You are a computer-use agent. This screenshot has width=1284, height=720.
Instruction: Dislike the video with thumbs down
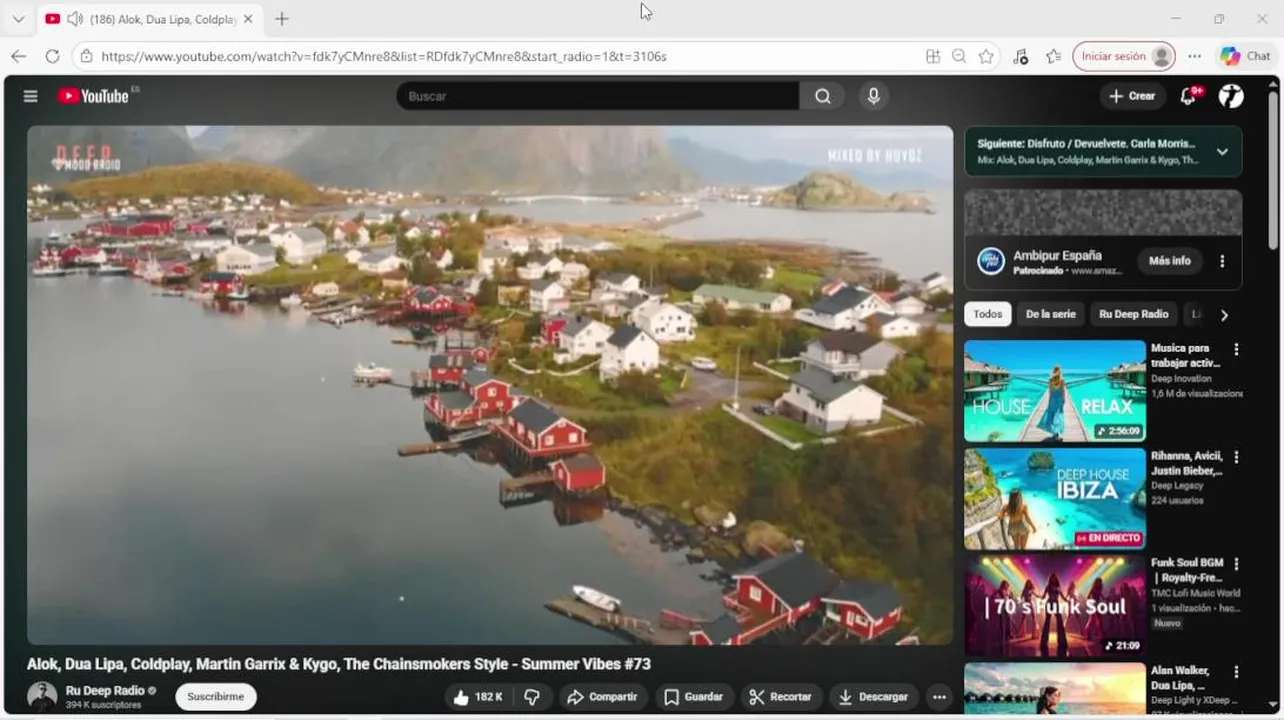coord(532,697)
